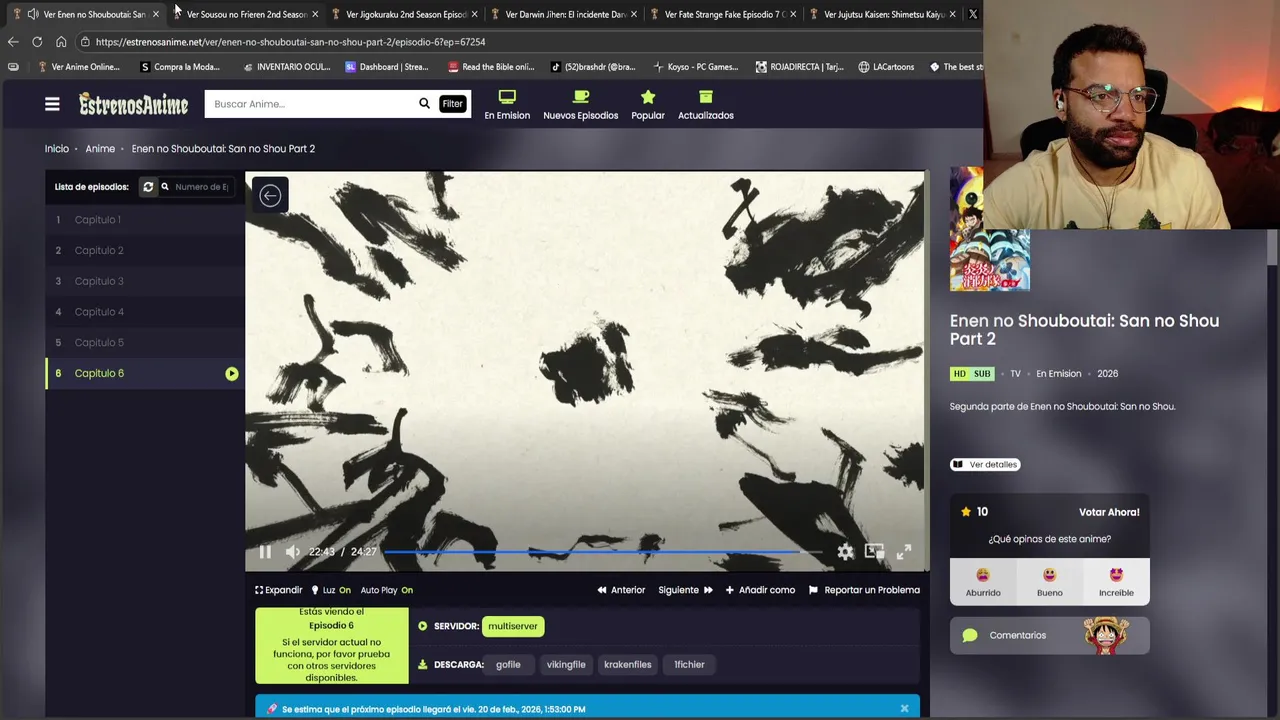
Task: Enable picture-in-picture mode
Action: [x=875, y=552]
